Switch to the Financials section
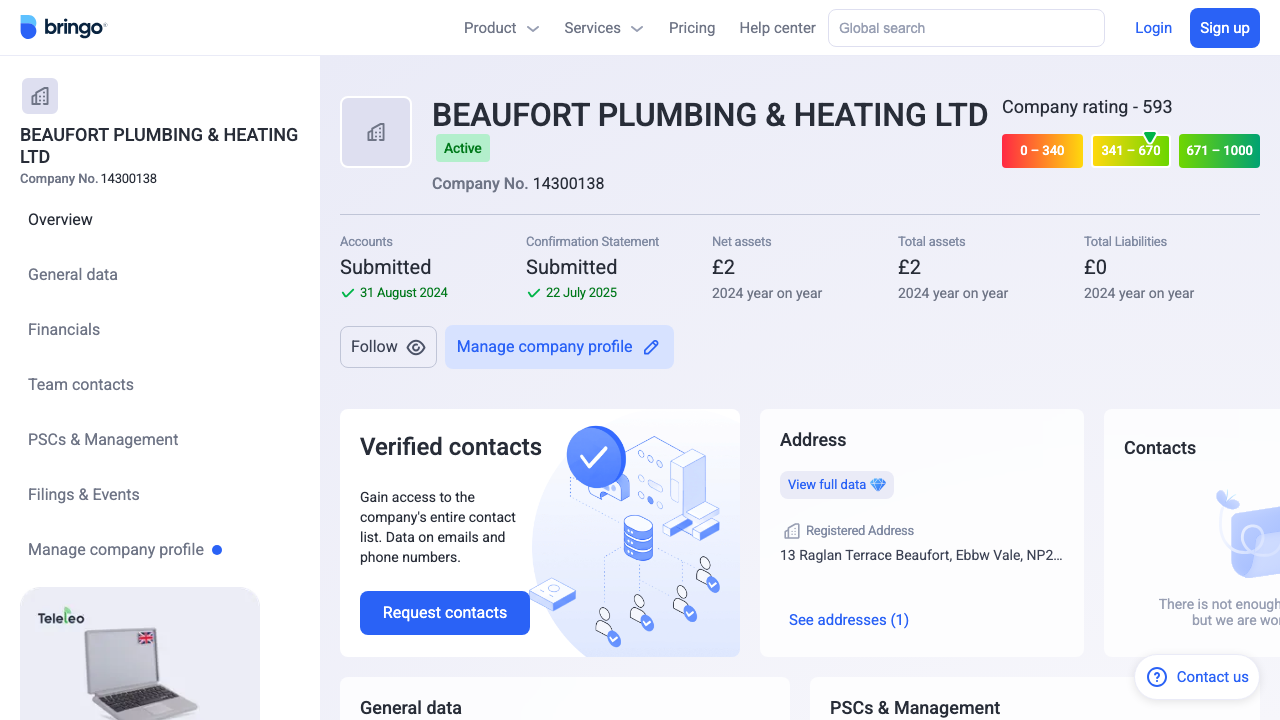This screenshot has width=1280, height=720. coord(64,329)
